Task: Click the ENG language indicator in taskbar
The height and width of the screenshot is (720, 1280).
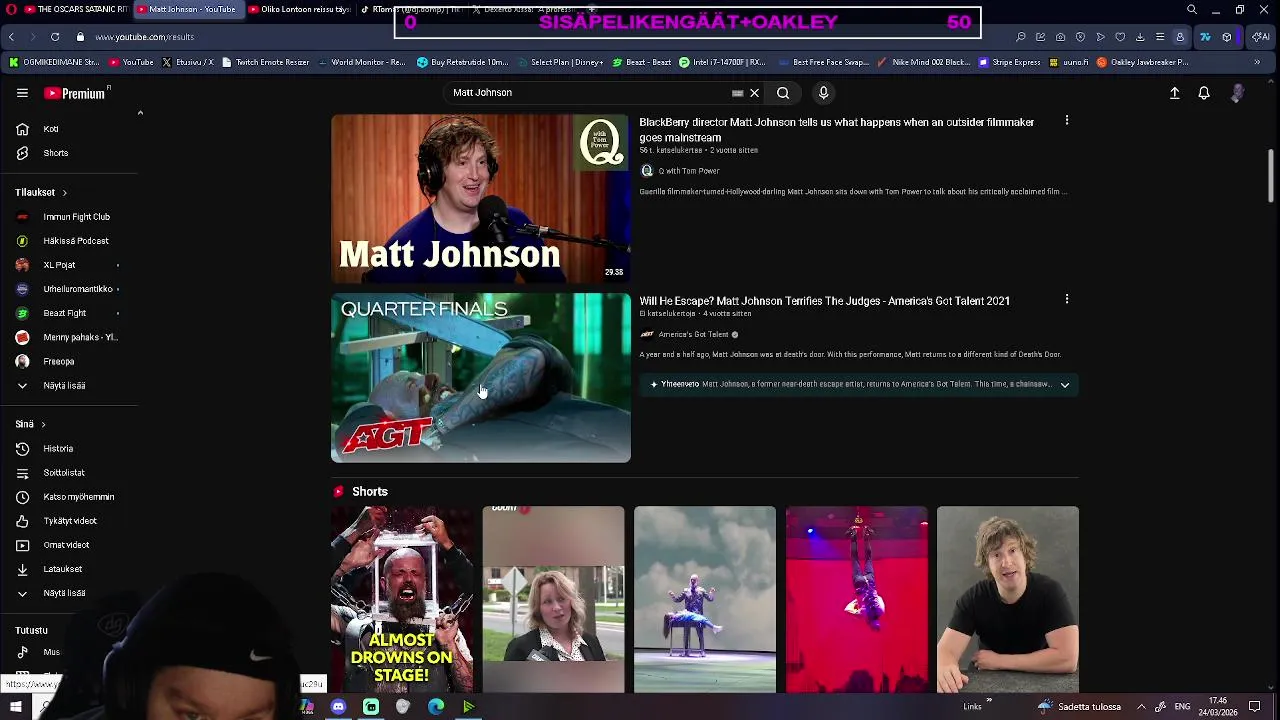Action: [1182, 707]
